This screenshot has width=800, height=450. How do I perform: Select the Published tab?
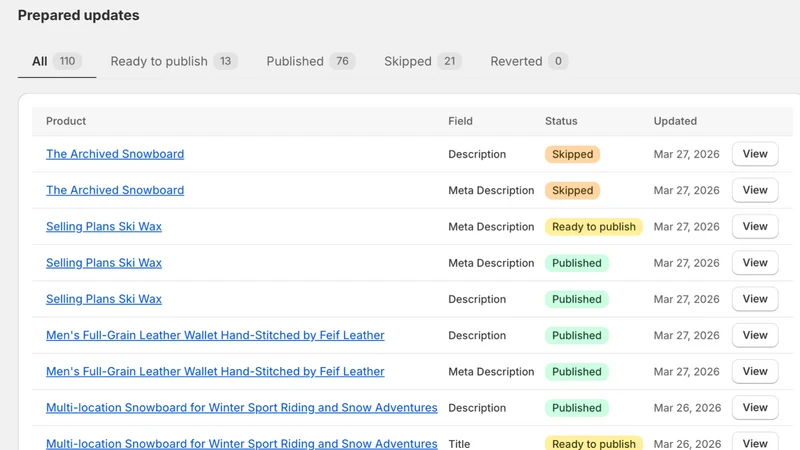[311, 61]
